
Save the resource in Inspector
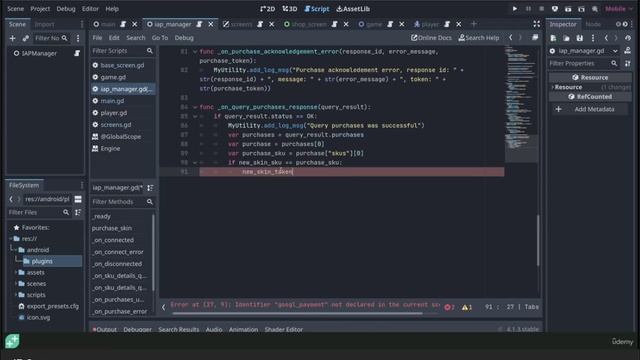click(x=580, y=38)
